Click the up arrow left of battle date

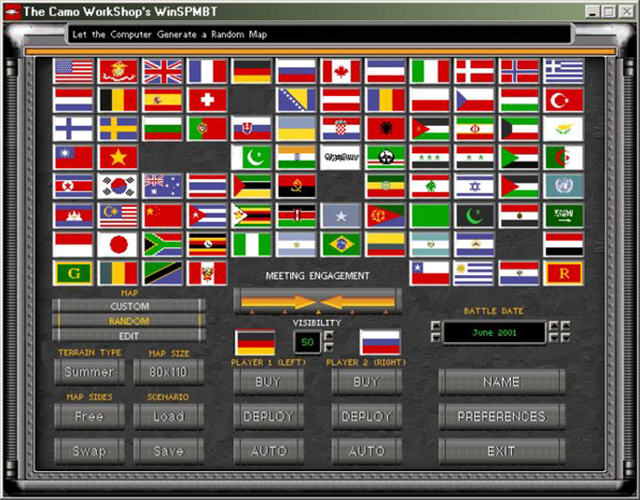(x=436, y=326)
